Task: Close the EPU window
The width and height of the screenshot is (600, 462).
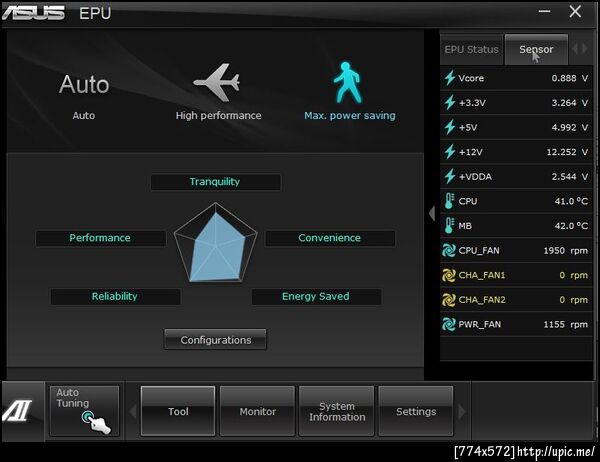Action: tap(575, 11)
